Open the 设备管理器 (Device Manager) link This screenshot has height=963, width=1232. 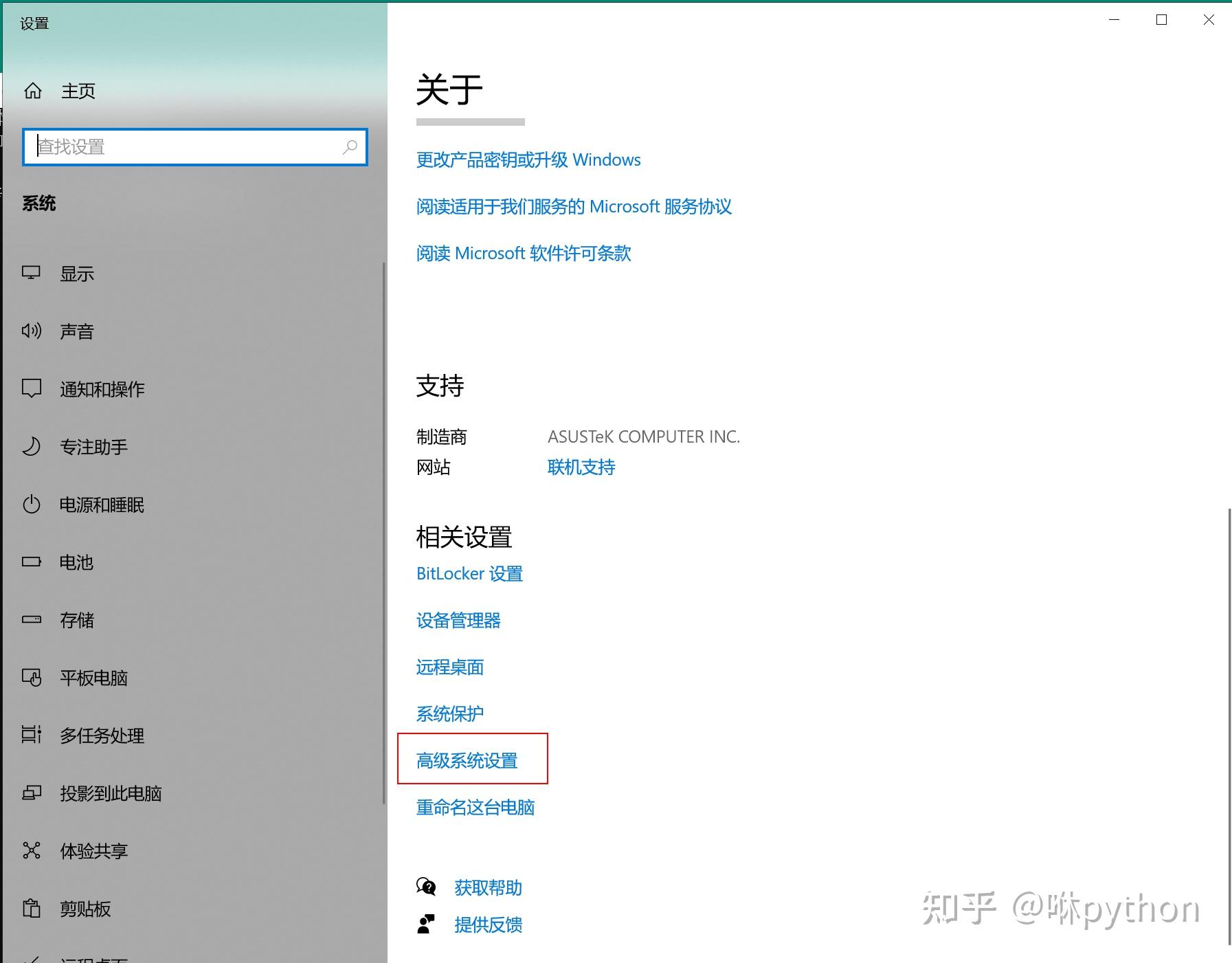click(458, 621)
